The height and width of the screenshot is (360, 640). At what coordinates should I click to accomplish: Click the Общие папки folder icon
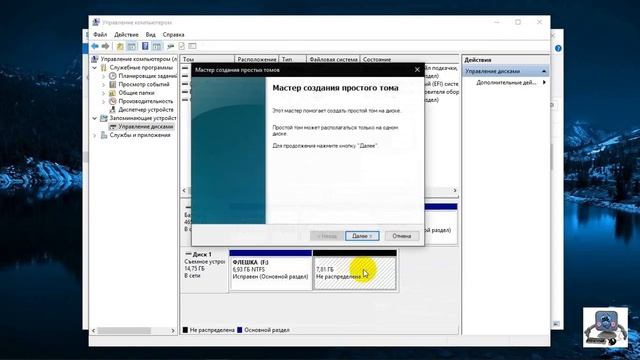pos(113,93)
